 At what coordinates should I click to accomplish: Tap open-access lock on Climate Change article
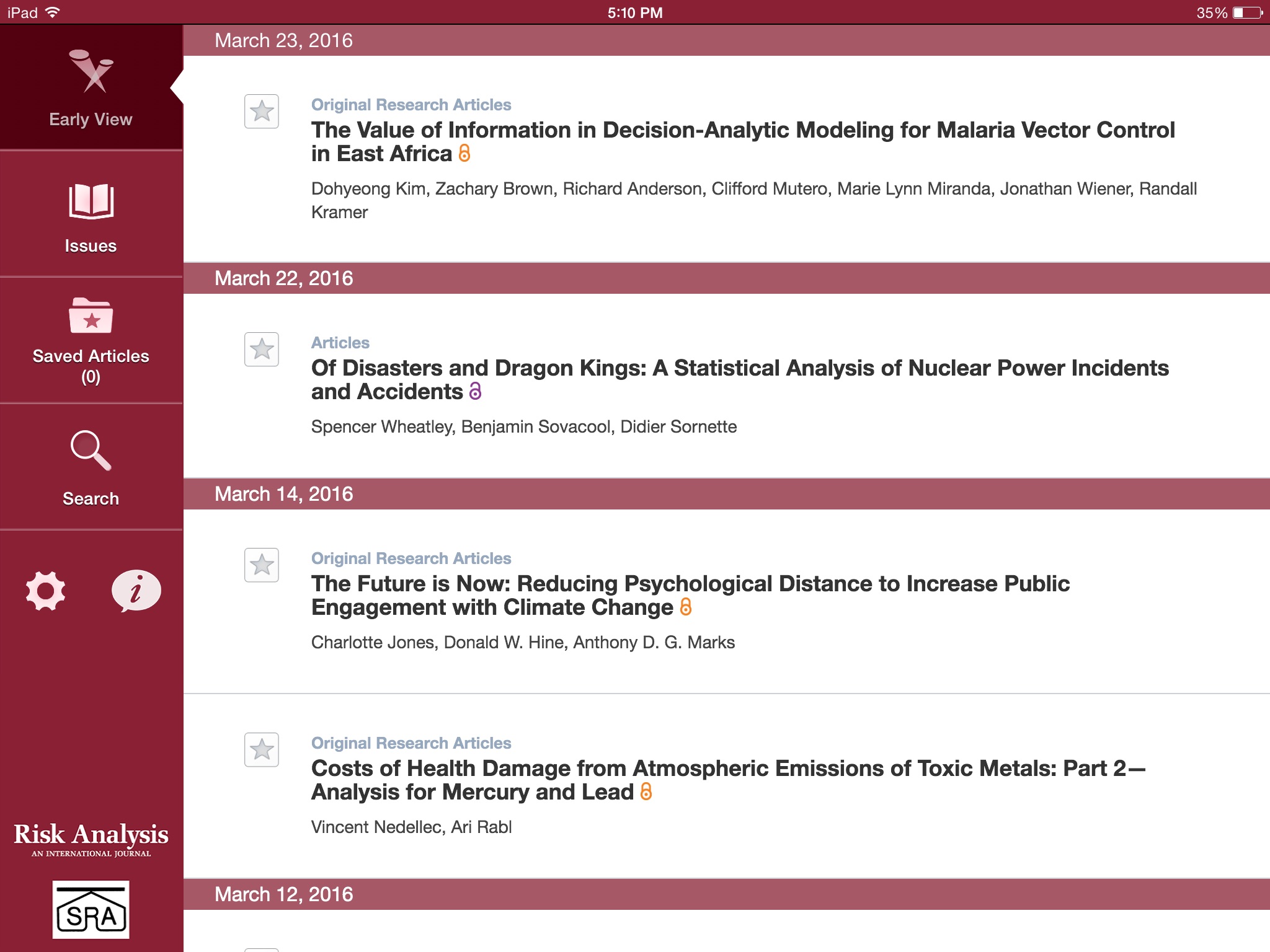[685, 607]
